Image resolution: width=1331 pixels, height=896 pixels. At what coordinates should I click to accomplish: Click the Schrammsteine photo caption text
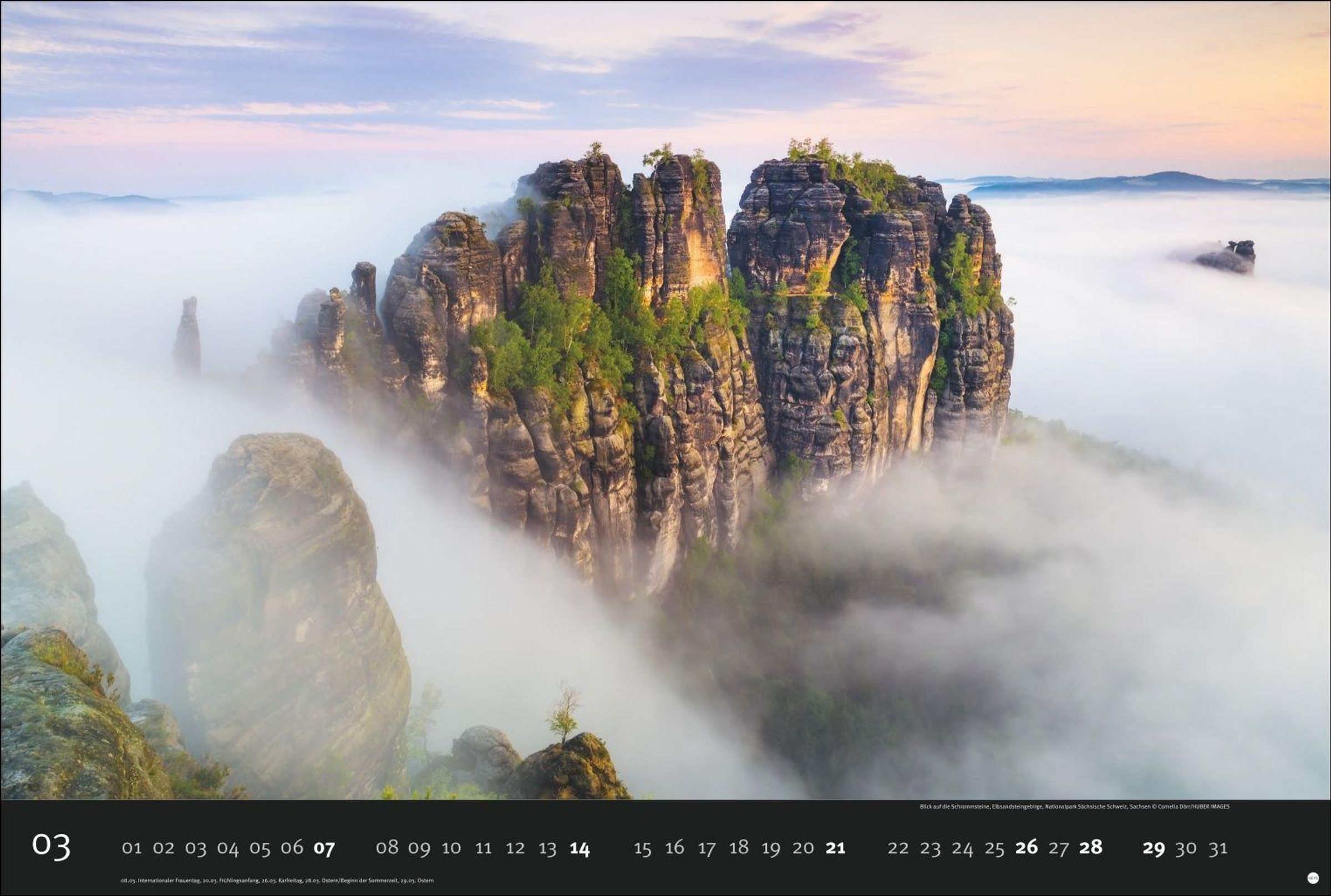[1074, 806]
